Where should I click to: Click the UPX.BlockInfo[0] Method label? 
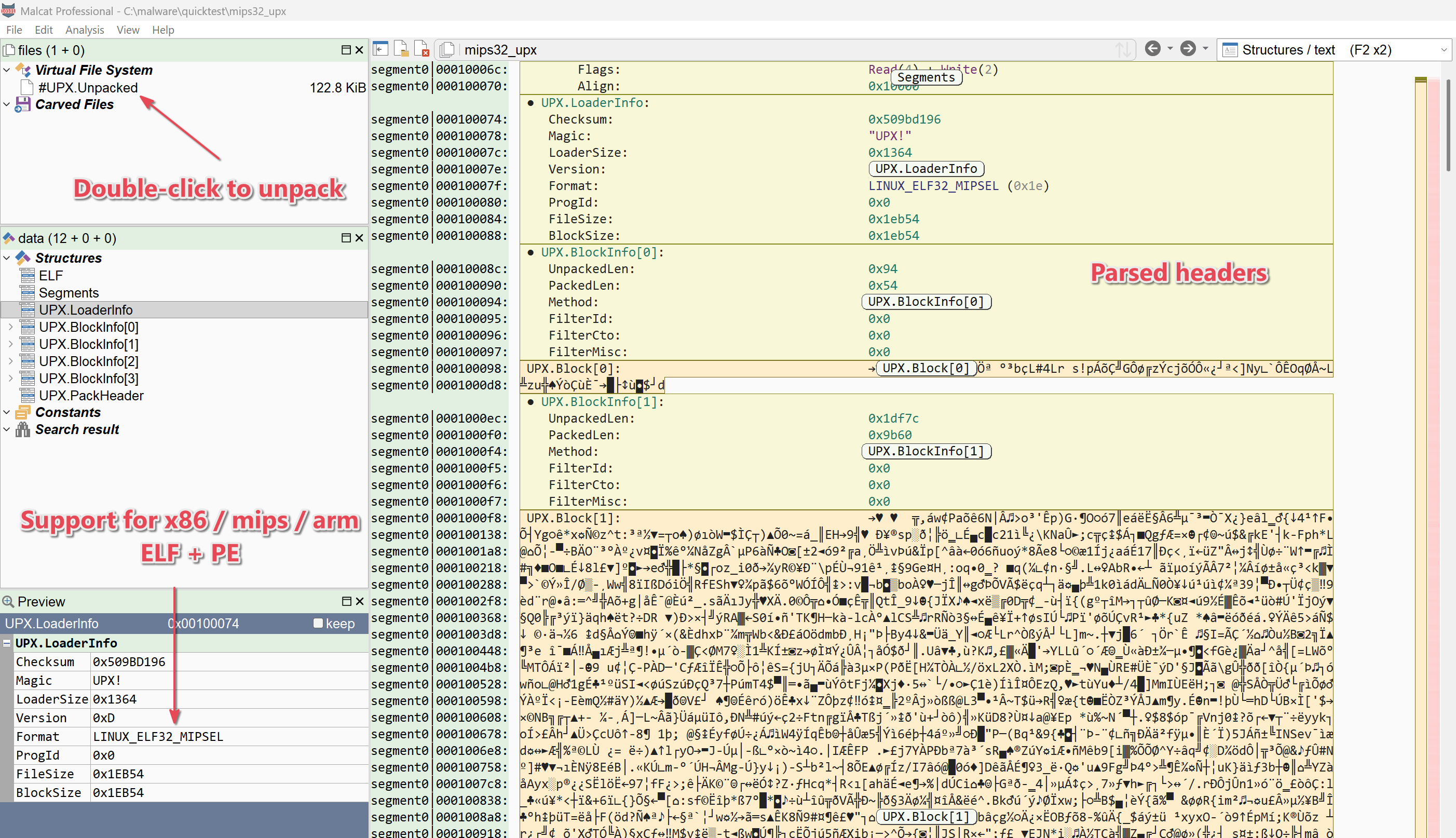pos(926,302)
